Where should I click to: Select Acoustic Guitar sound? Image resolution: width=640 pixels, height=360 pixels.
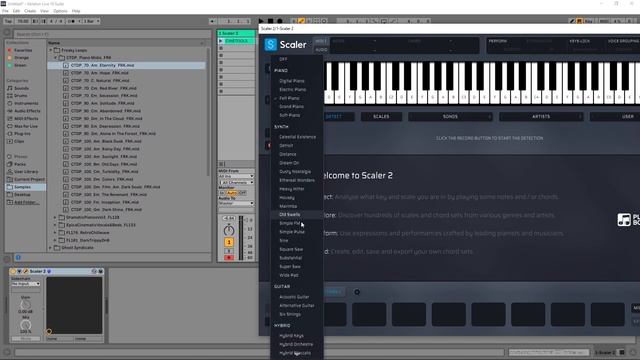tap(294, 297)
